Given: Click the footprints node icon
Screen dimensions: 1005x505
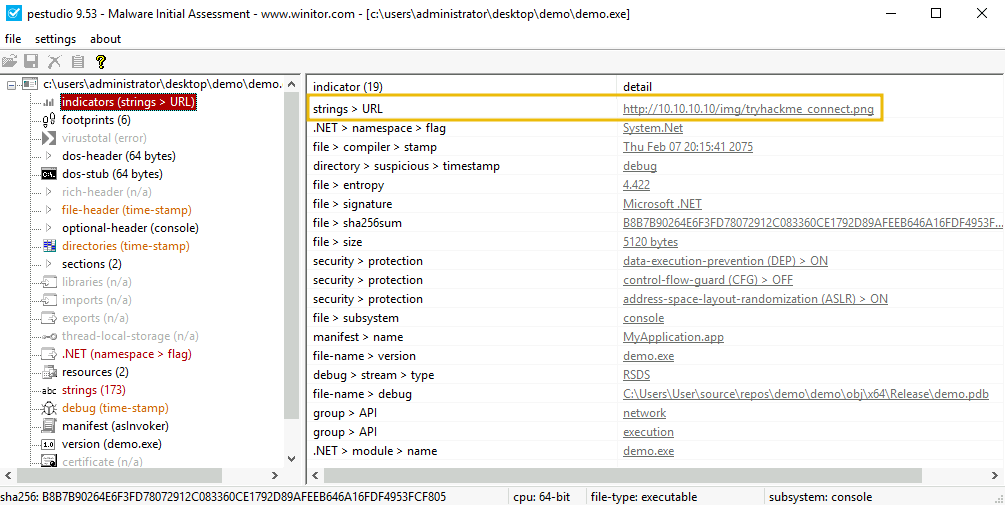Looking at the screenshot, I should point(49,120).
